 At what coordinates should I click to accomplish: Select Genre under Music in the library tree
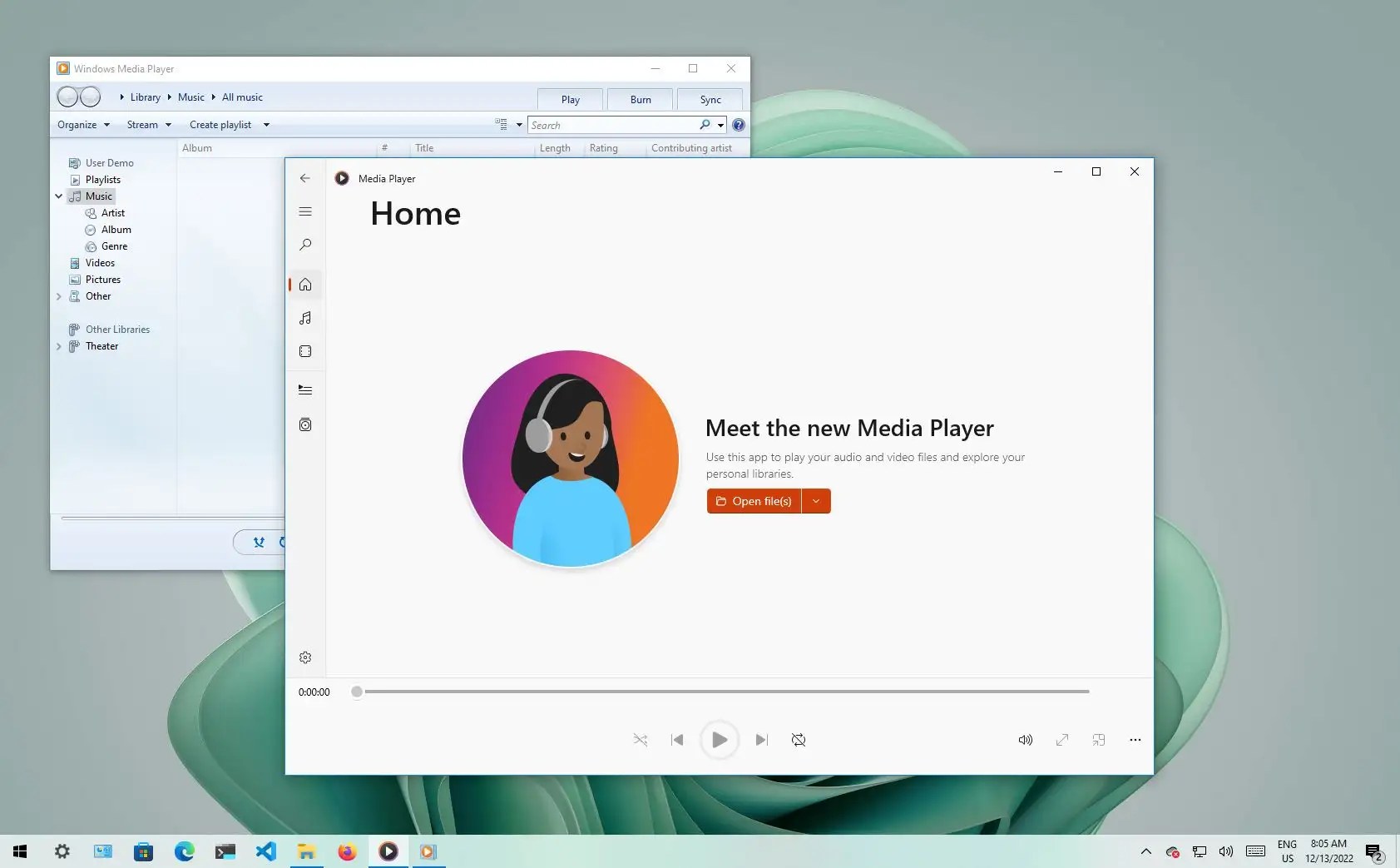(115, 246)
